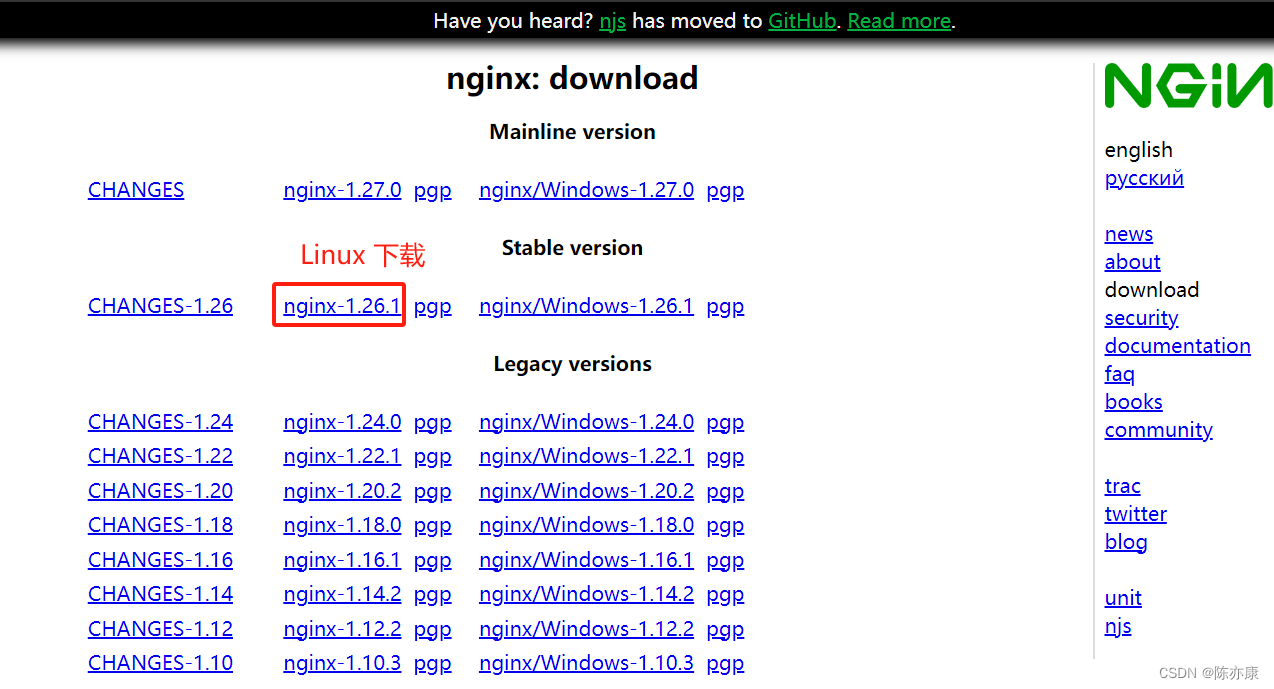Click the 'nginx: download' heading
This screenshot has height=689, width=1274.
(572, 79)
